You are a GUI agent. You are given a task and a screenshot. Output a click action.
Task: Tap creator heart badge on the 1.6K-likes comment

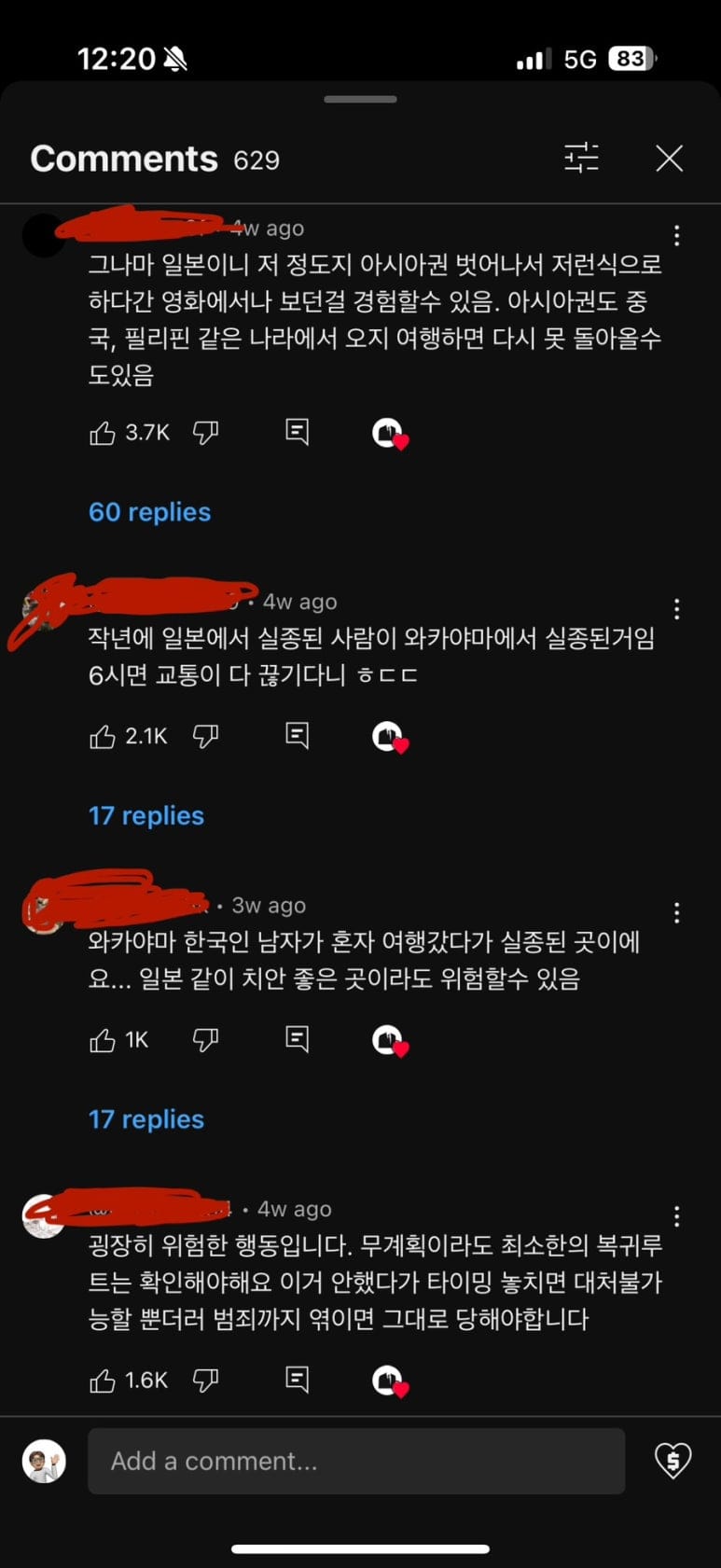(x=390, y=1381)
